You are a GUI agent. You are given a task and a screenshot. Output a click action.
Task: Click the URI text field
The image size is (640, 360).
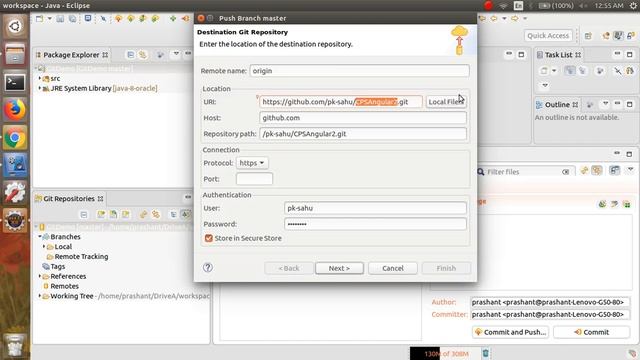340,102
